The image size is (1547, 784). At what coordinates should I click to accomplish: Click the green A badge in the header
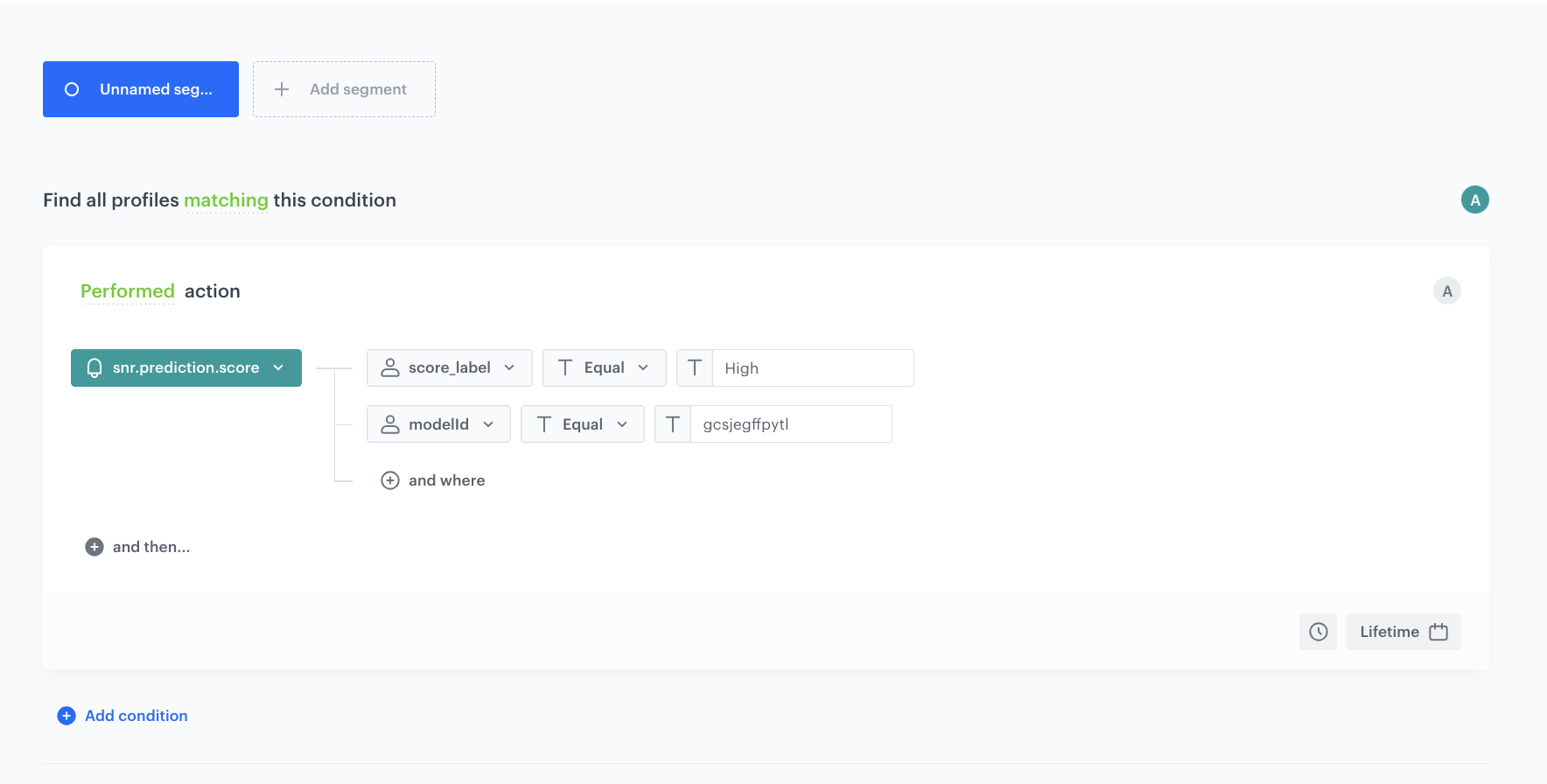point(1474,200)
